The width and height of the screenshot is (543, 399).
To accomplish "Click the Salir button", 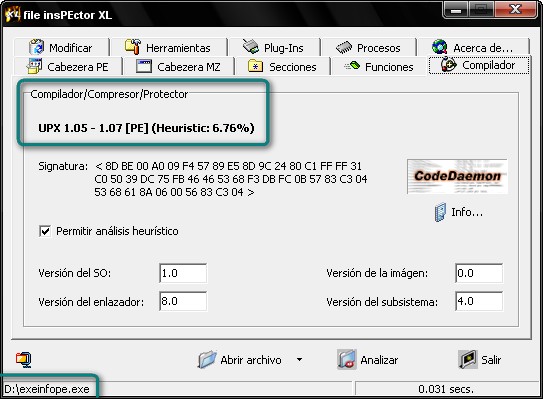I will (480, 360).
